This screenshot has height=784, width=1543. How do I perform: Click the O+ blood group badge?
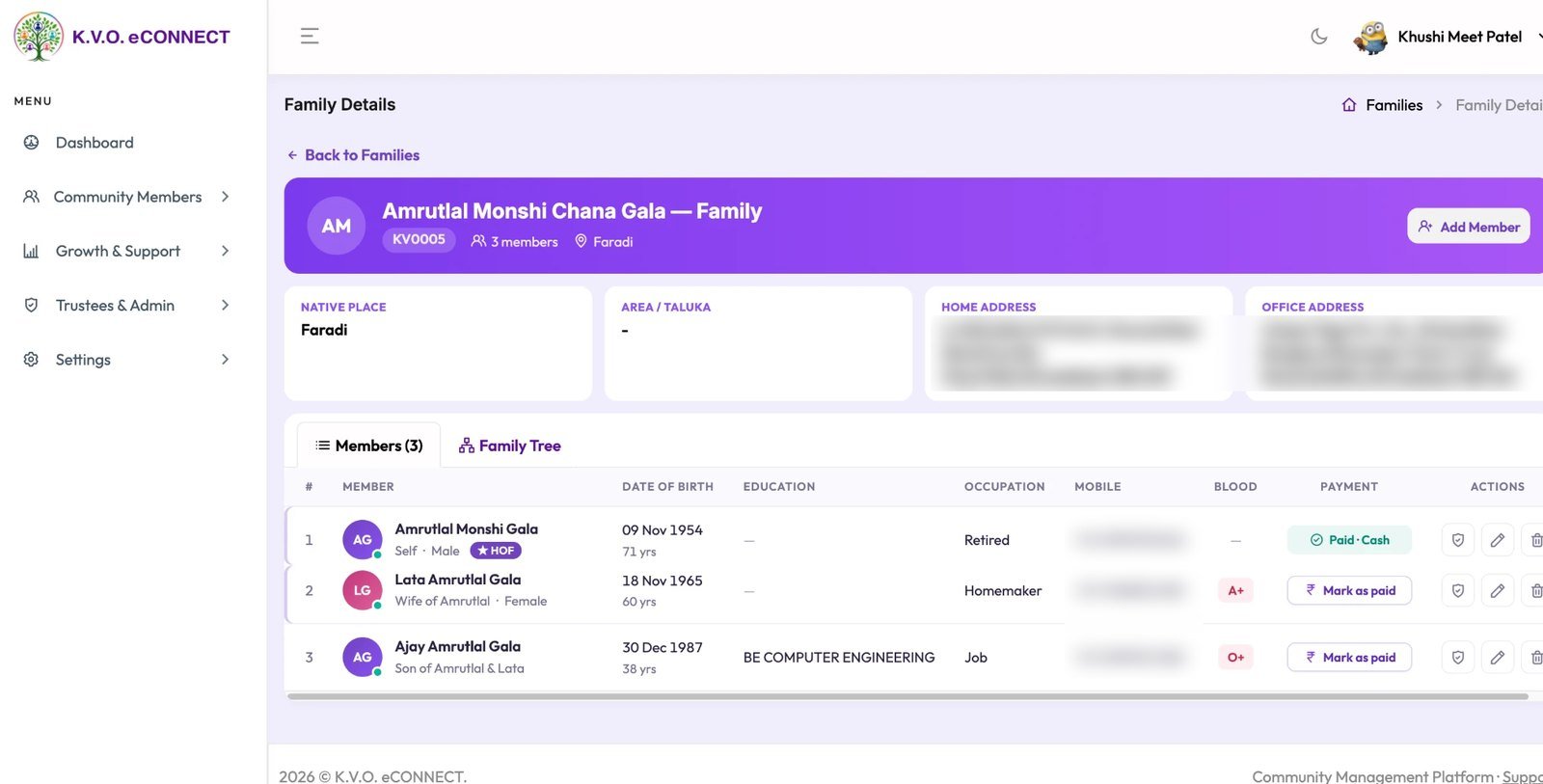coord(1235,658)
